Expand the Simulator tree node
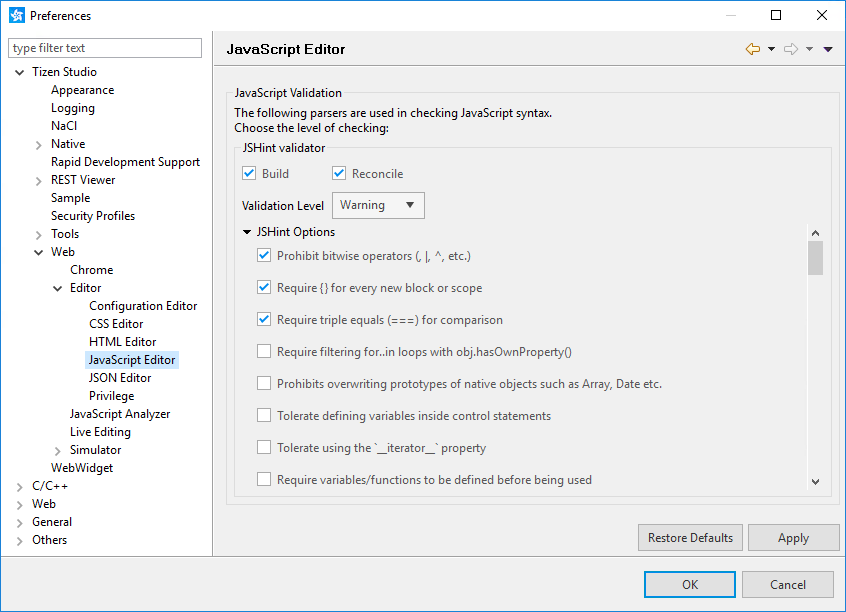The width and height of the screenshot is (846, 612). point(57,449)
